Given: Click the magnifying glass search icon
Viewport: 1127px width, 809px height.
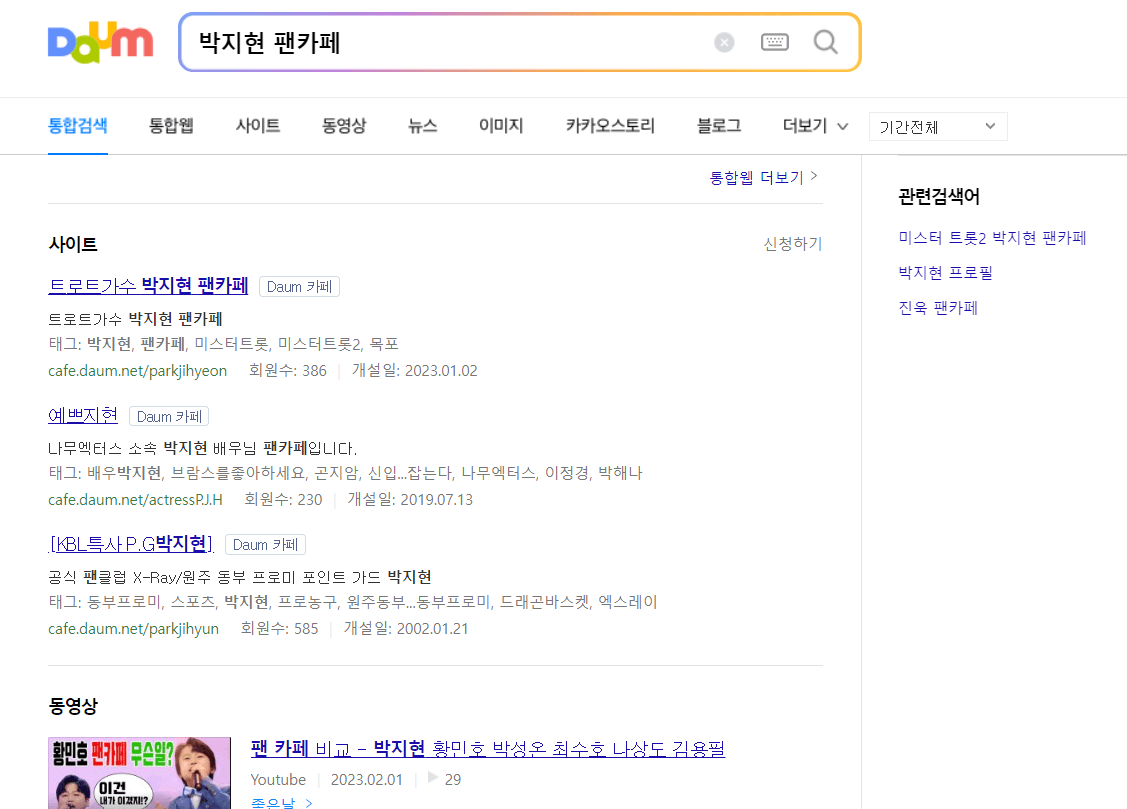Looking at the screenshot, I should [824, 42].
